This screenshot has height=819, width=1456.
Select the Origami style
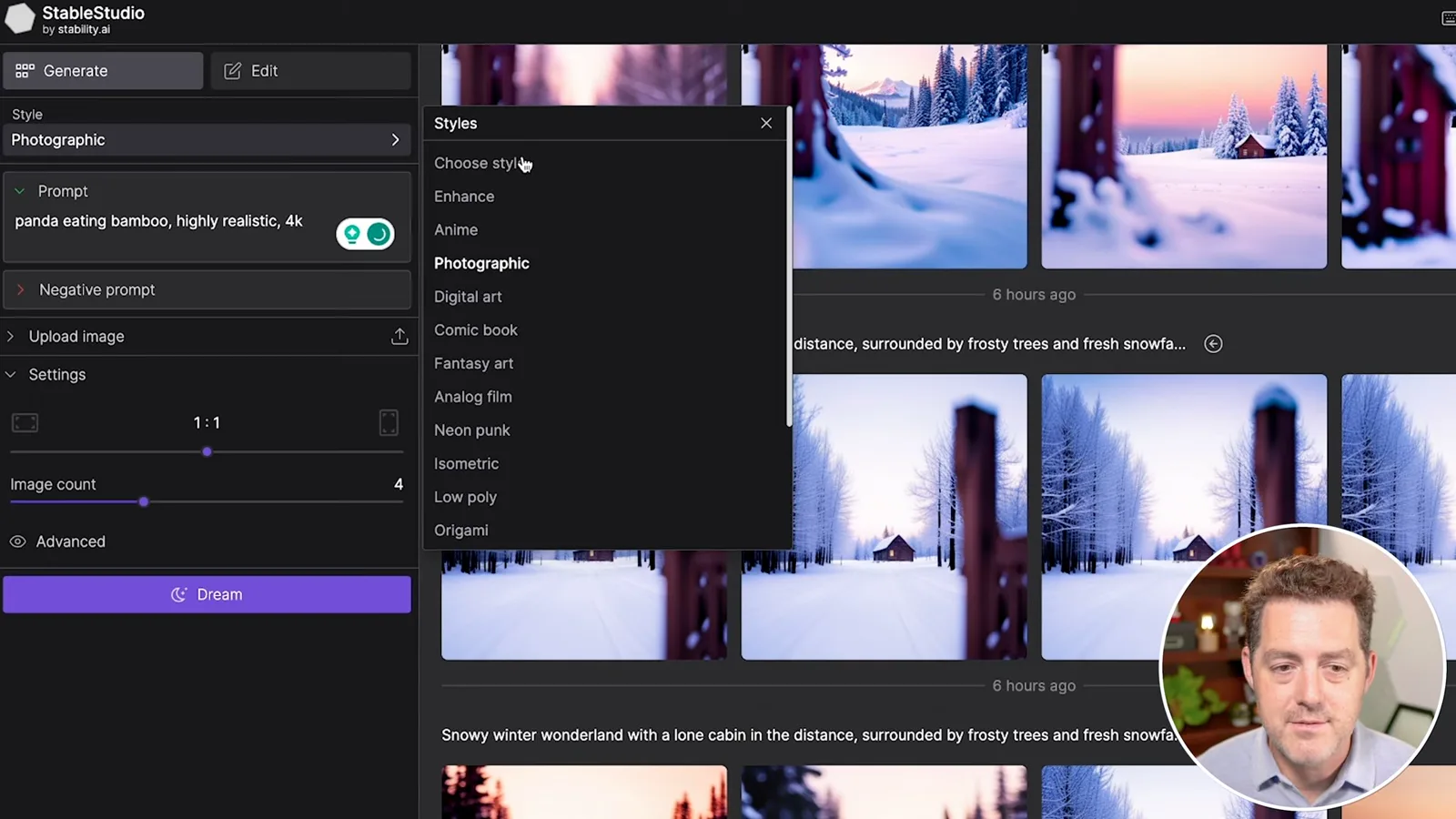[461, 531]
